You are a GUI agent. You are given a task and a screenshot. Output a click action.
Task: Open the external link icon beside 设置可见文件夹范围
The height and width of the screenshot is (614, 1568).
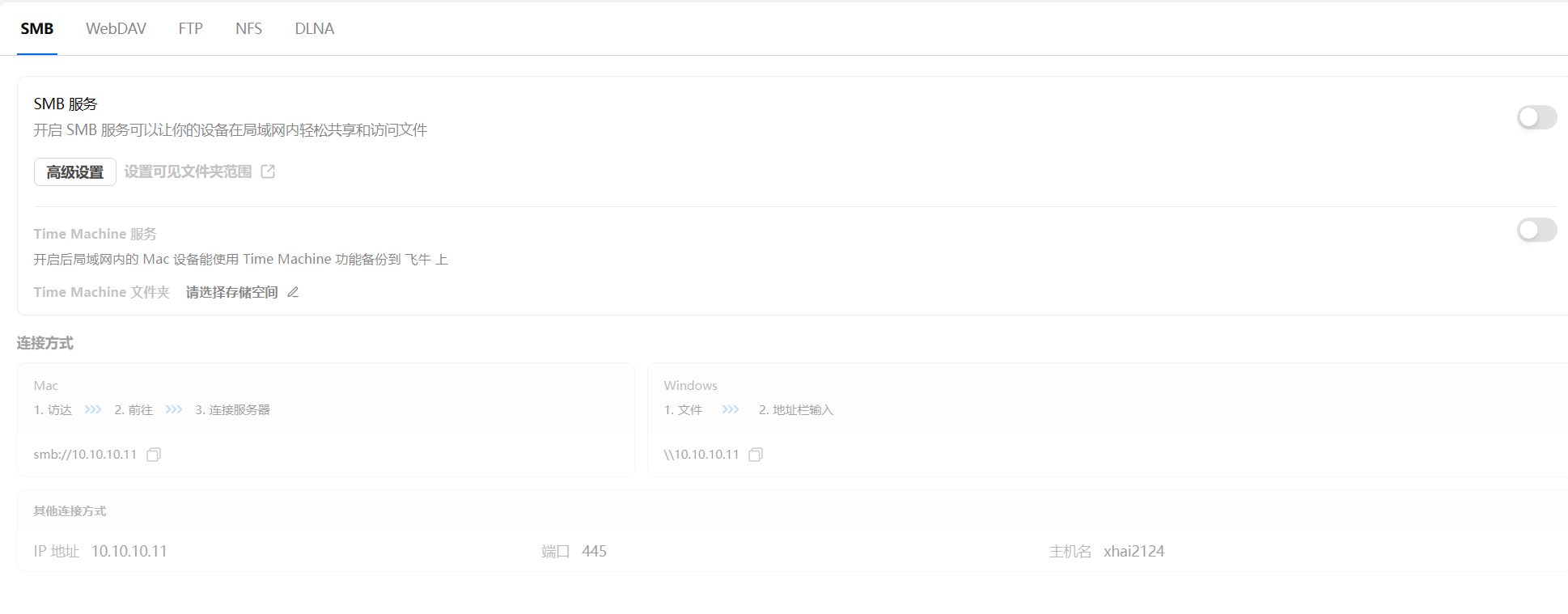[x=268, y=171]
